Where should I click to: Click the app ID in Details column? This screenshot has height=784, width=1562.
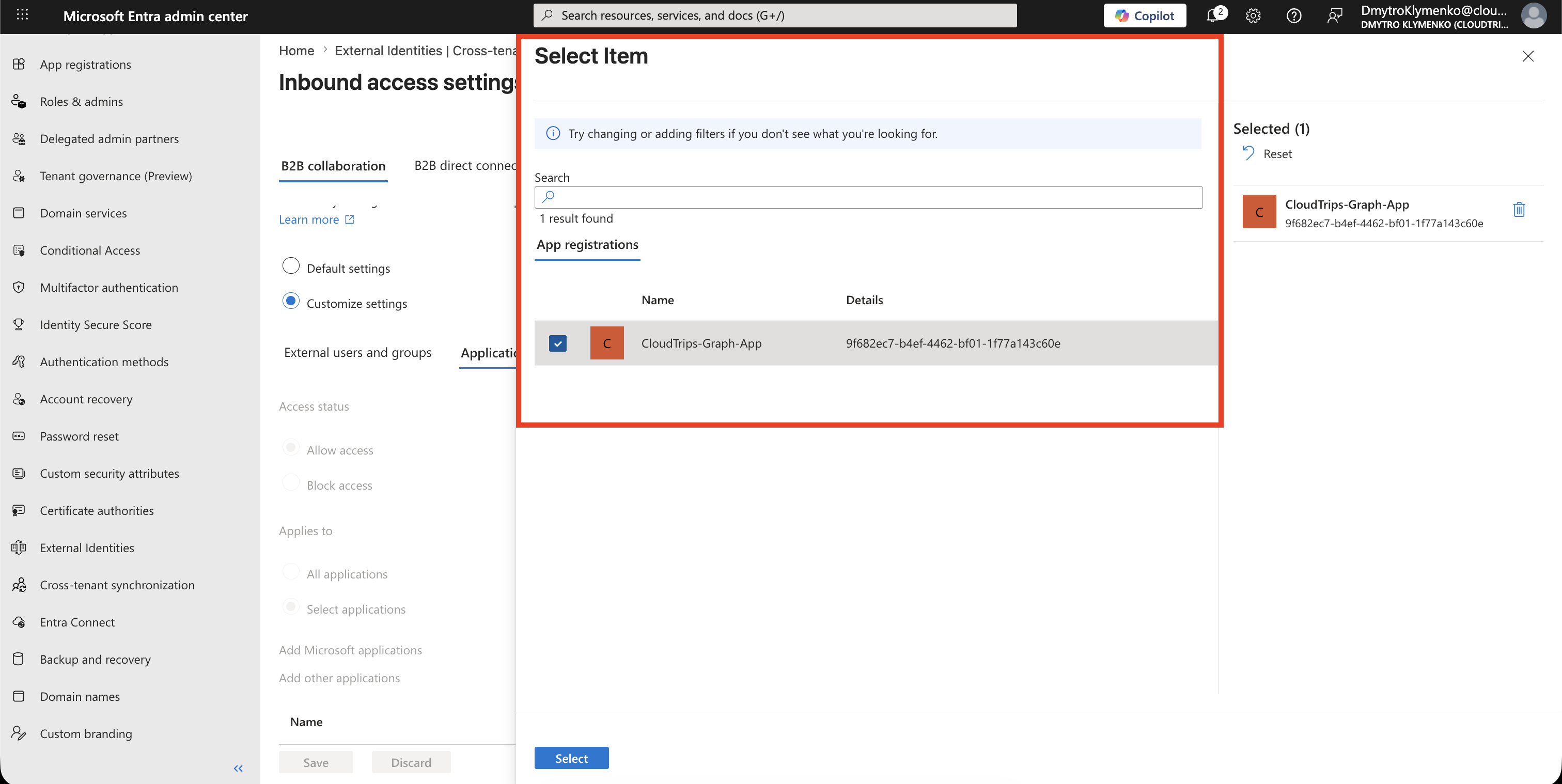point(952,343)
